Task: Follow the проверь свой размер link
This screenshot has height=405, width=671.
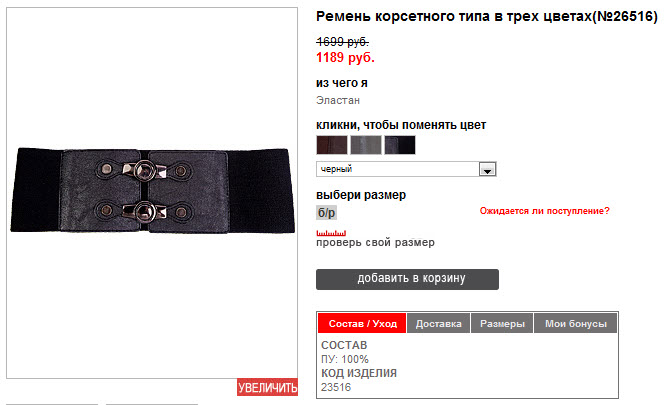Action: click(x=375, y=242)
